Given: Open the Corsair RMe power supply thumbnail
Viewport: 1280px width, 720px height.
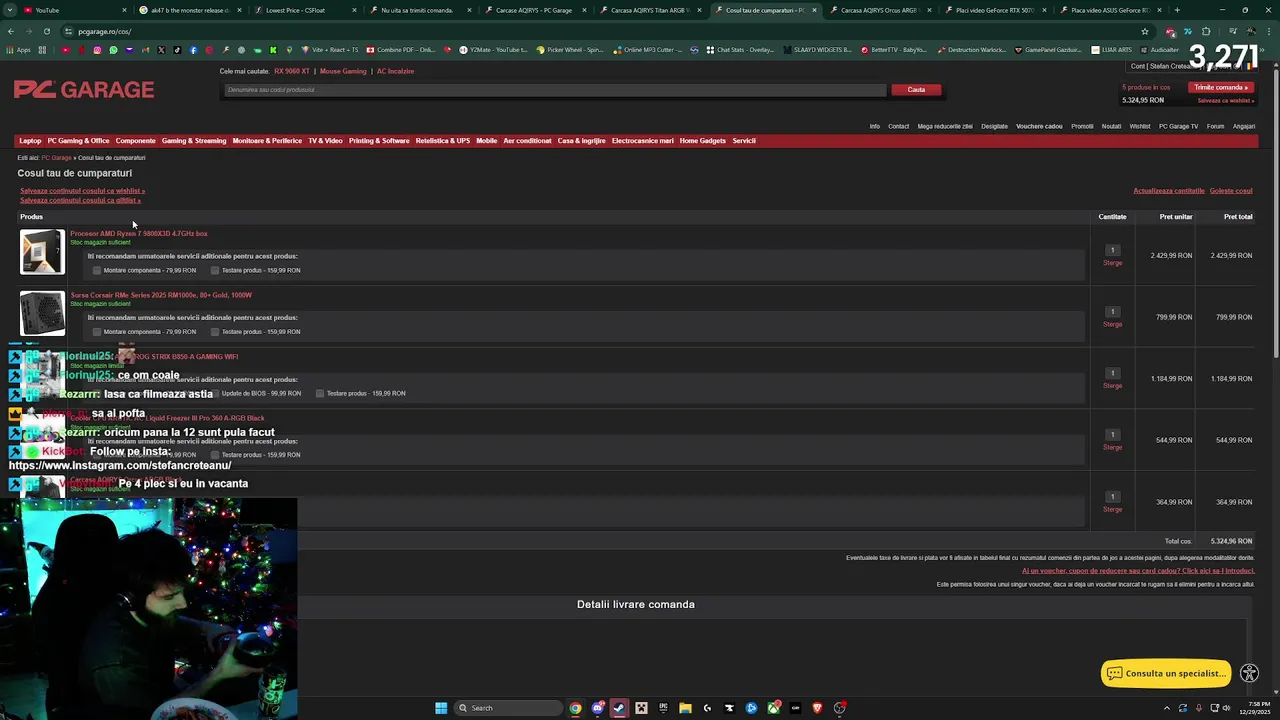Looking at the screenshot, I should pos(42,313).
